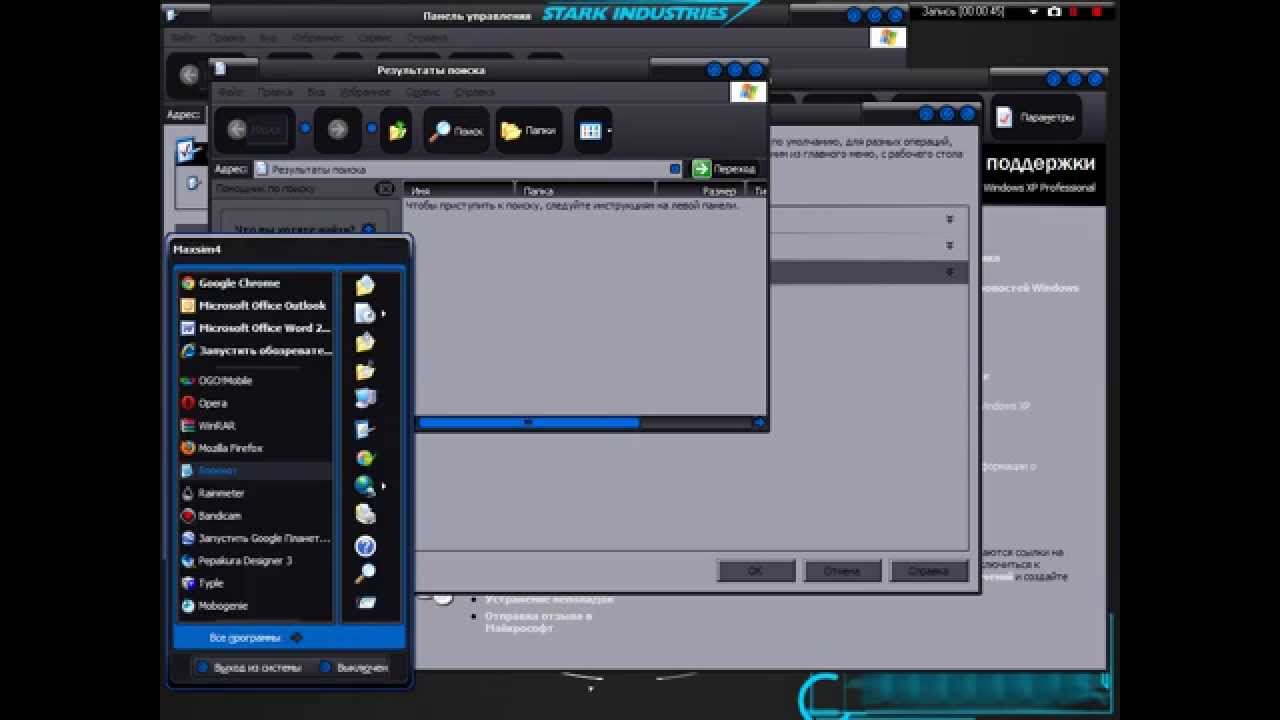The height and width of the screenshot is (720, 1280).
Task: Open WinRAR from the start menu
Action: coord(255,425)
